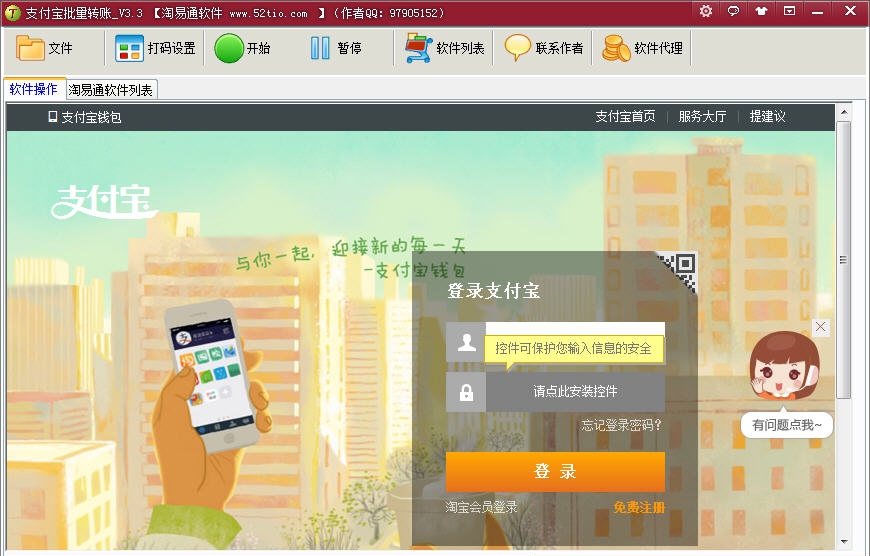Click the user avatar icon in login box
Screen dimensions: 870x556
466,342
